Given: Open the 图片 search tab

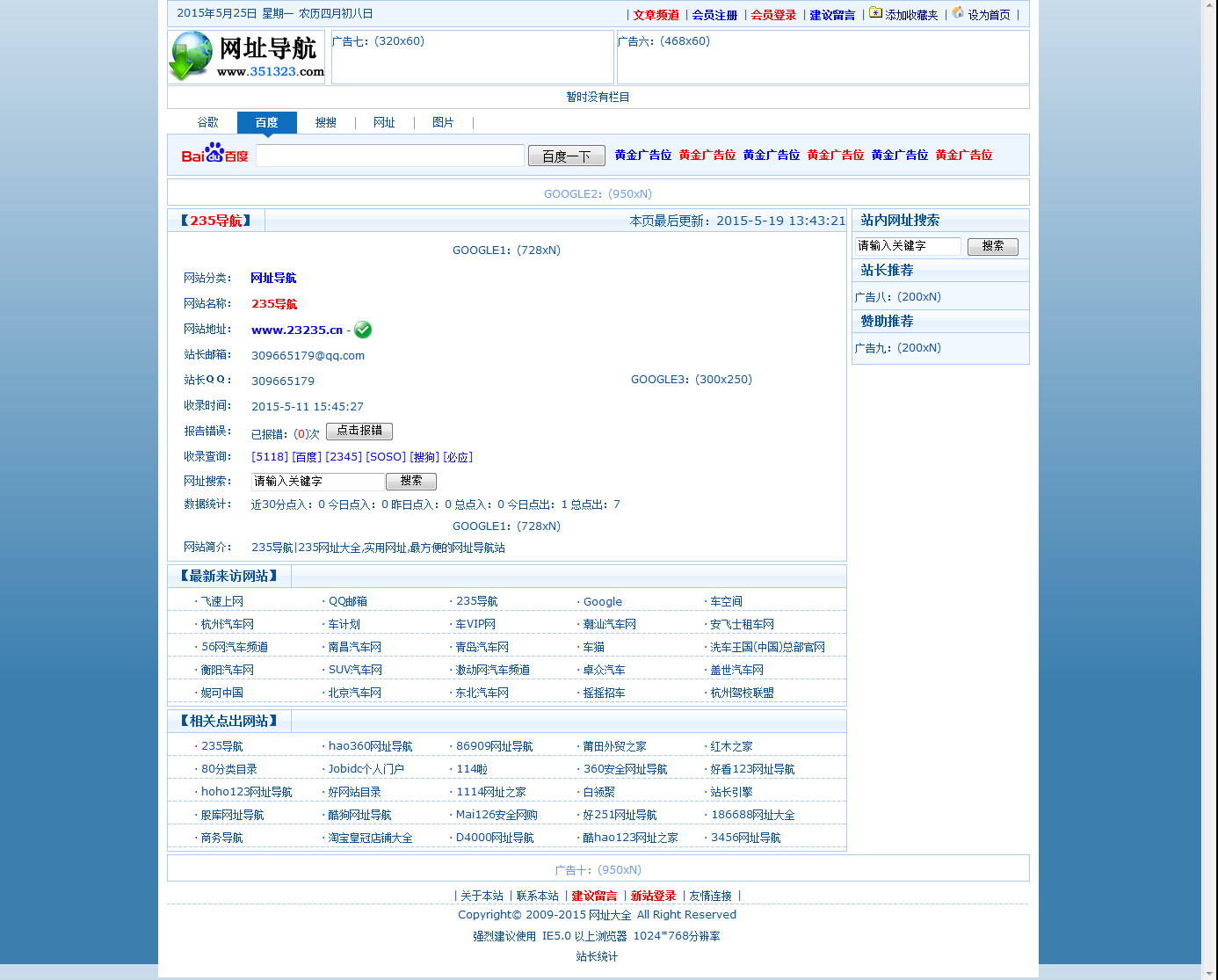Looking at the screenshot, I should [443, 122].
